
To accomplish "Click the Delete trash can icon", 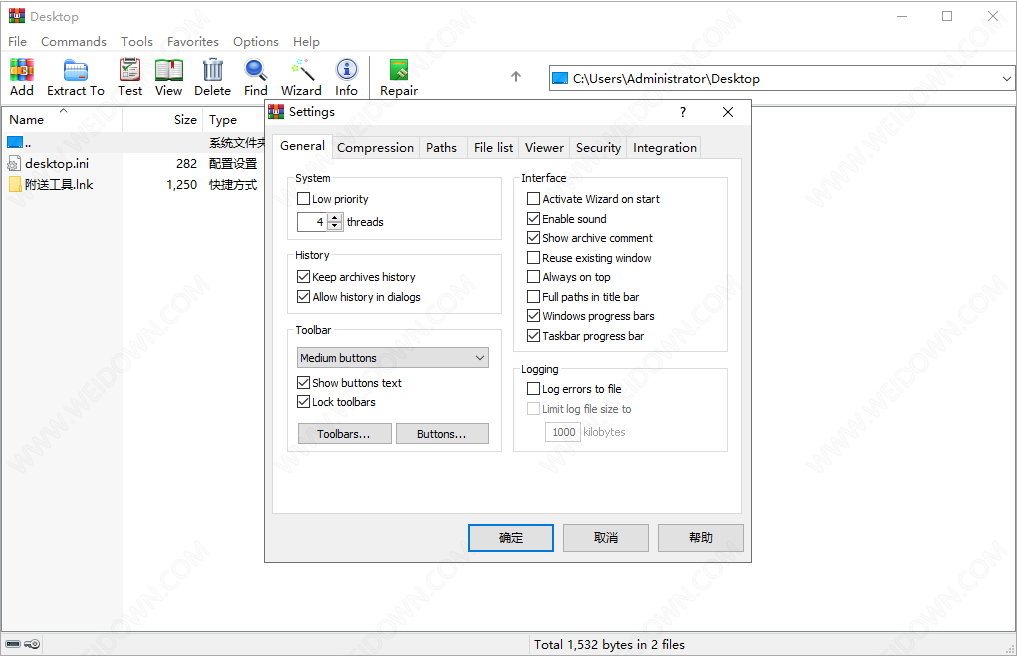I will (x=213, y=70).
